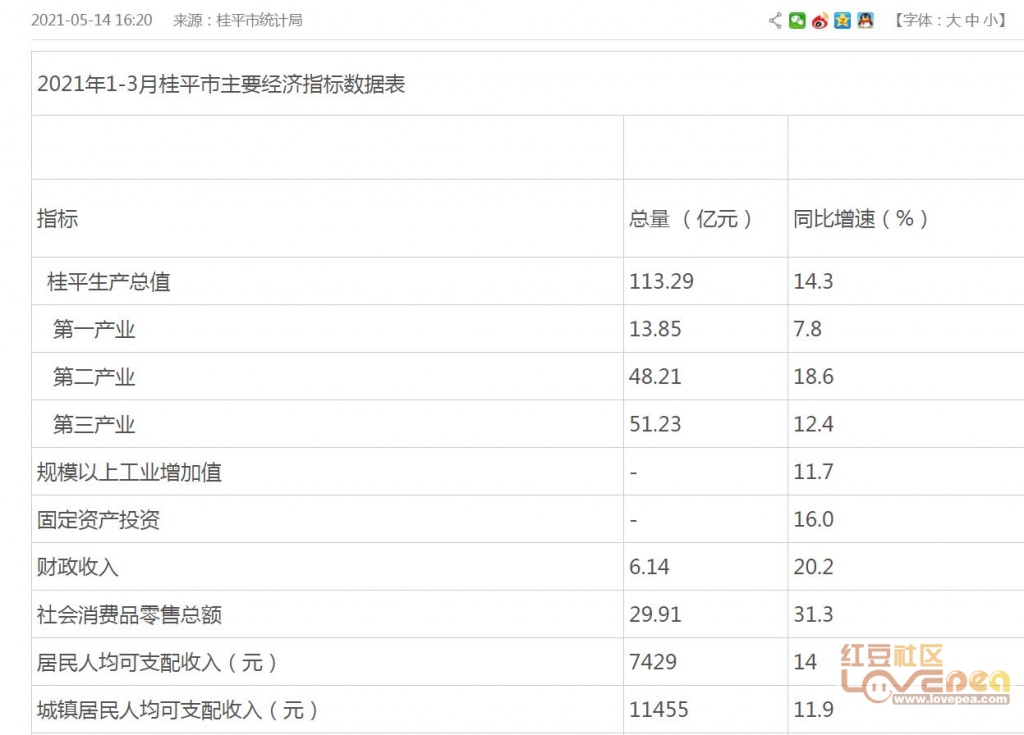Screen dimensions: 1024x735
Task: Share the page on Weibo
Action: [x=818, y=20]
